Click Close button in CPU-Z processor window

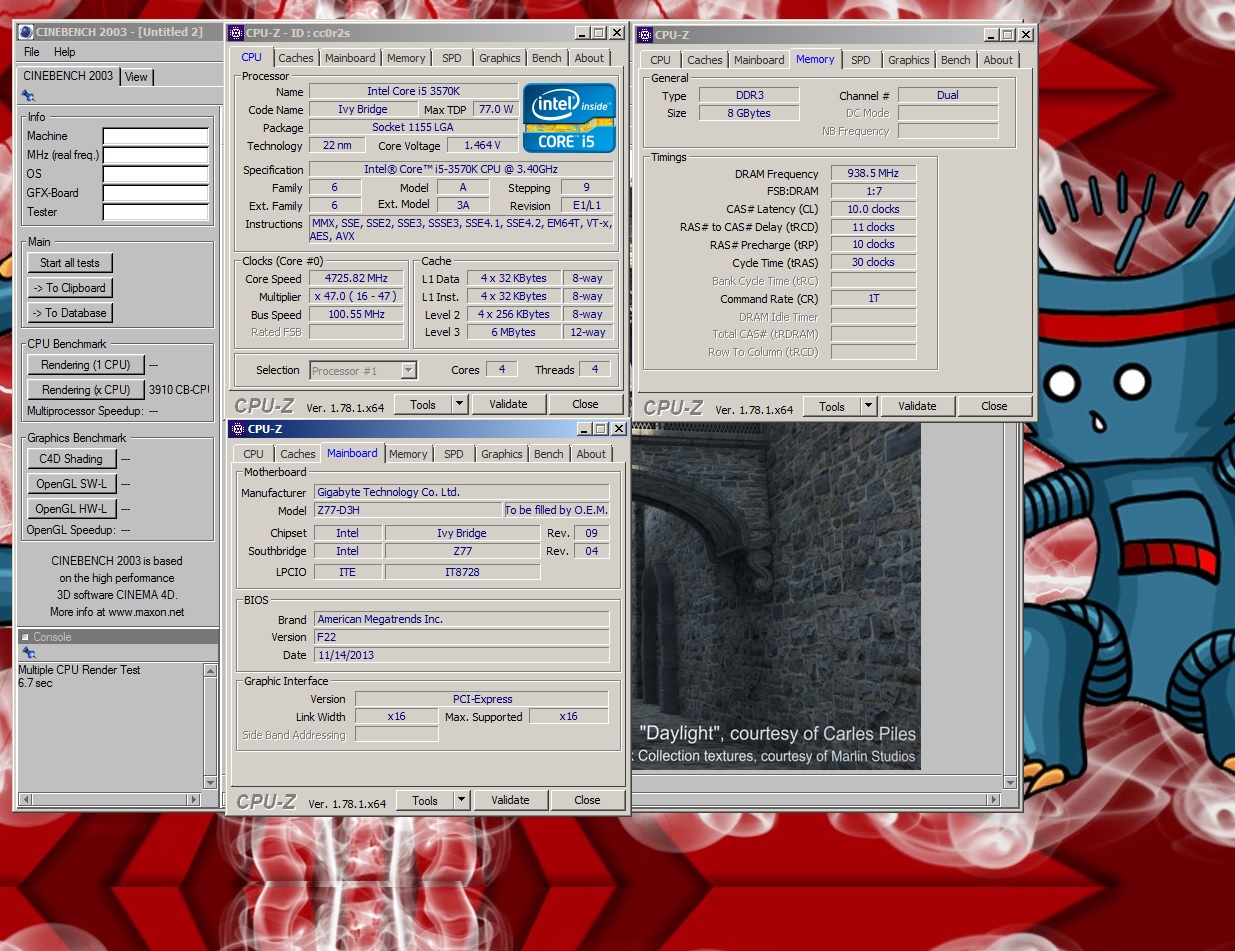(x=585, y=404)
